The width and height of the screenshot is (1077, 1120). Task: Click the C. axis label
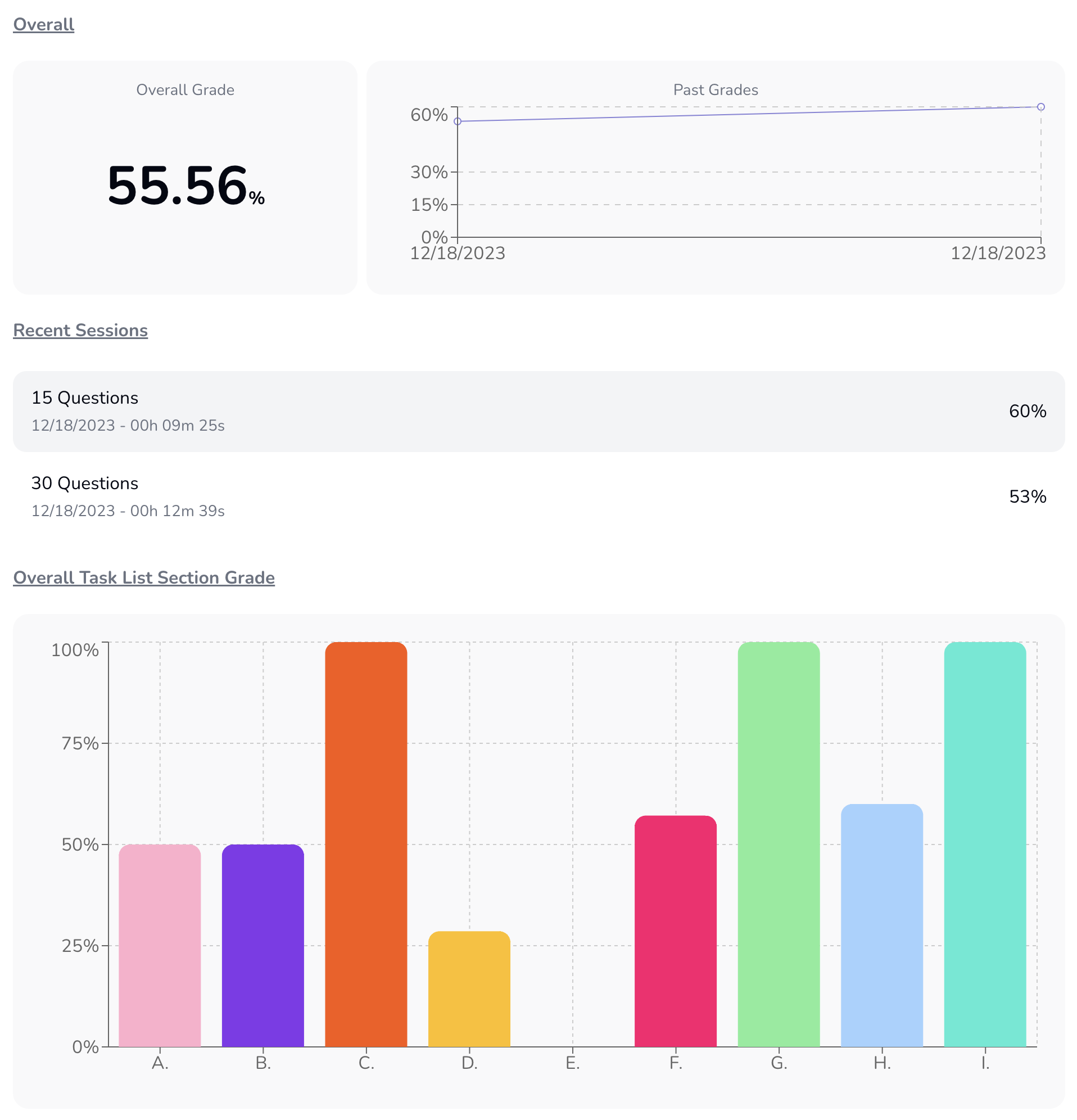[x=366, y=1063]
